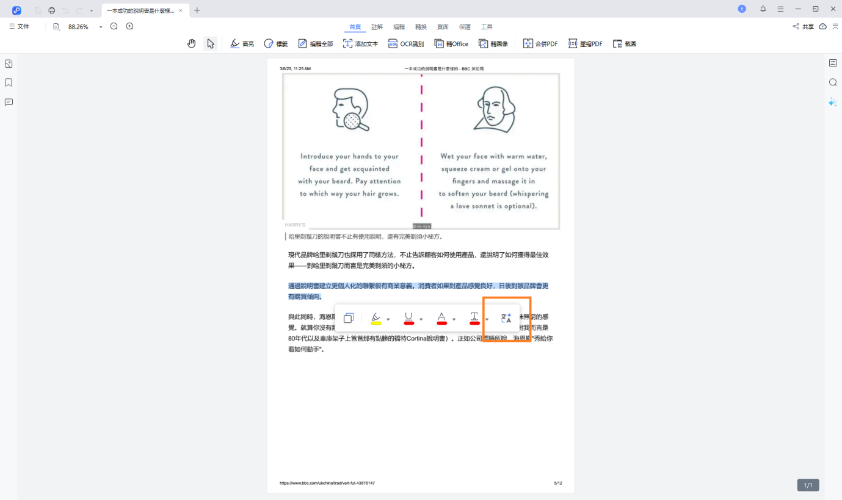The image size is (842, 500).
Task: Click the page indicator 1/1
Action: (x=808, y=485)
